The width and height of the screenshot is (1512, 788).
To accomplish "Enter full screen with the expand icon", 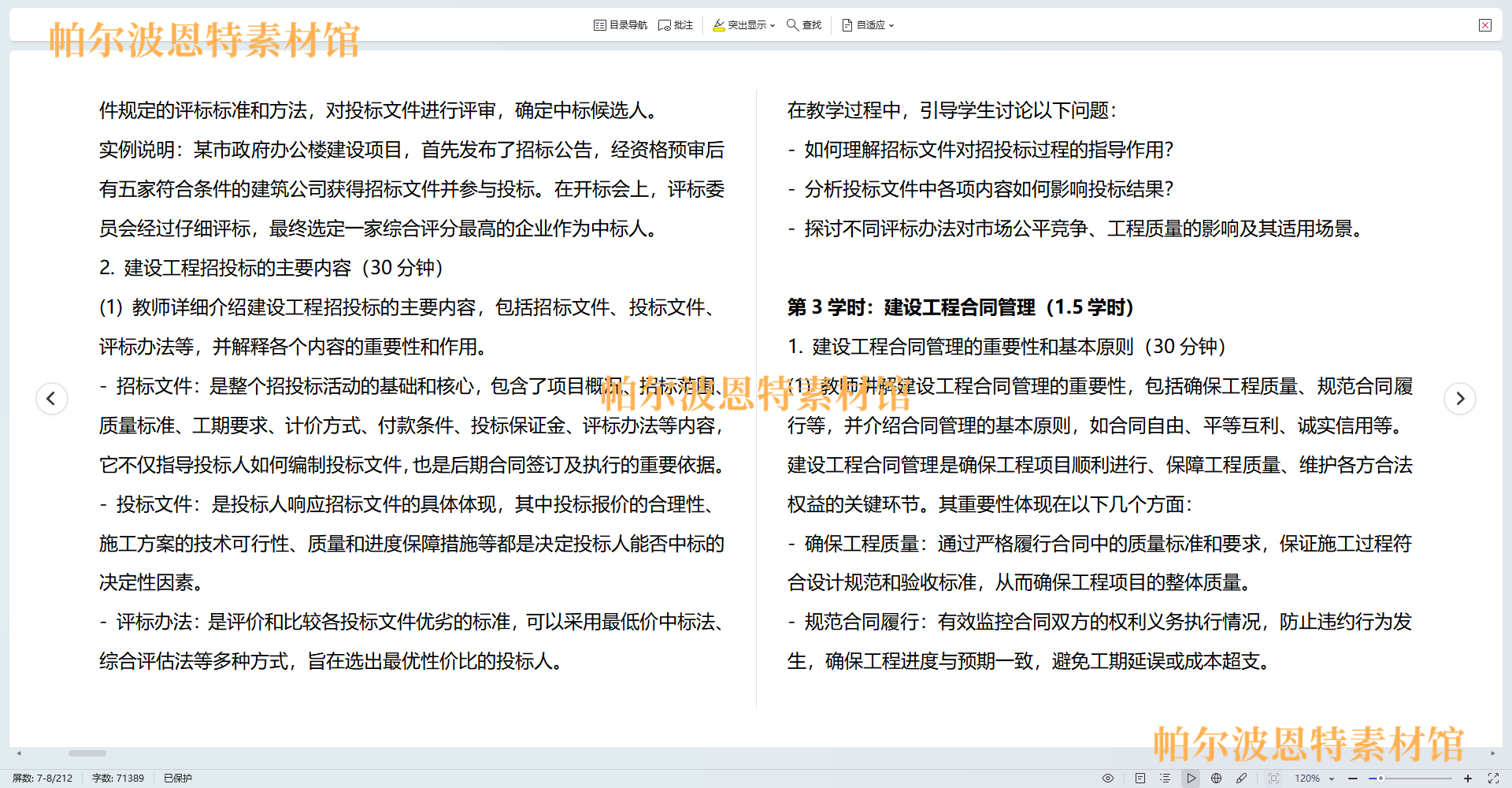I will click(1493, 778).
